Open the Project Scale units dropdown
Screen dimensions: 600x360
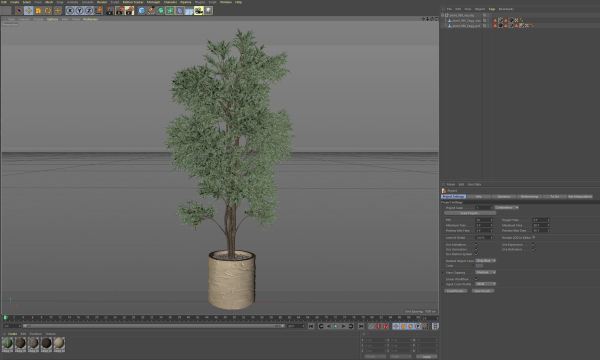pos(507,207)
